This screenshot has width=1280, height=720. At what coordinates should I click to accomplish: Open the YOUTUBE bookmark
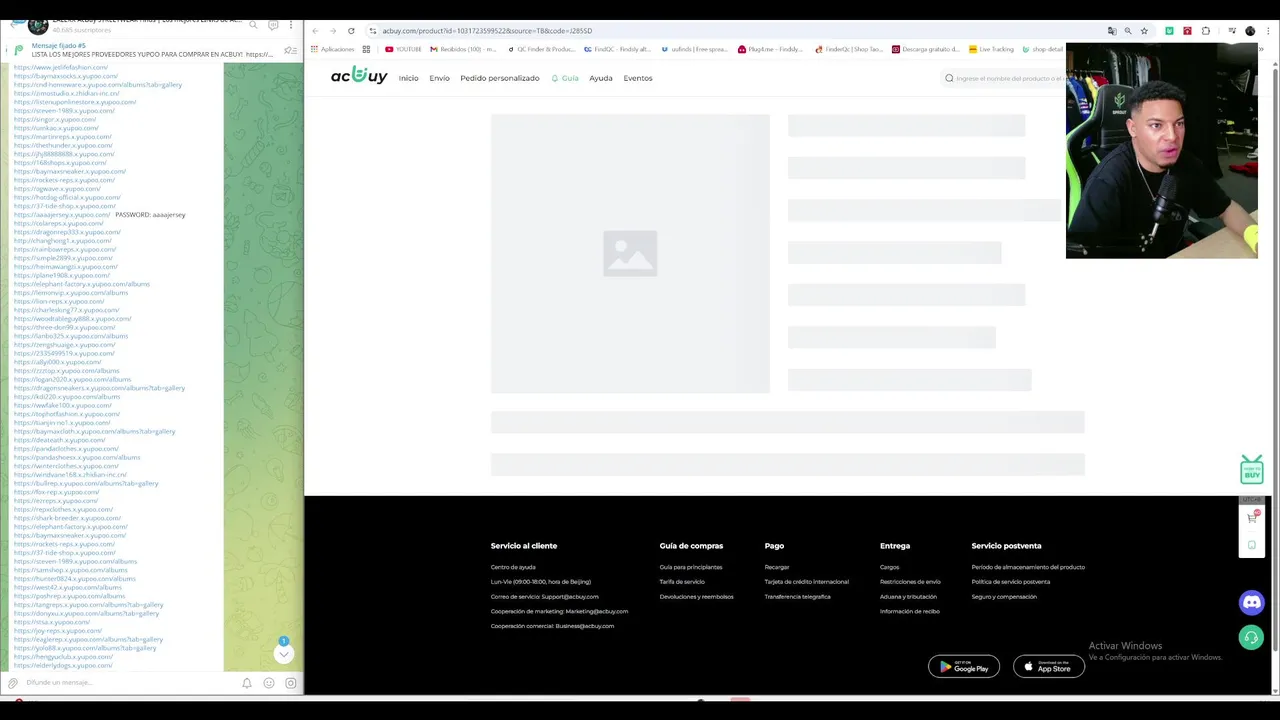(404, 49)
